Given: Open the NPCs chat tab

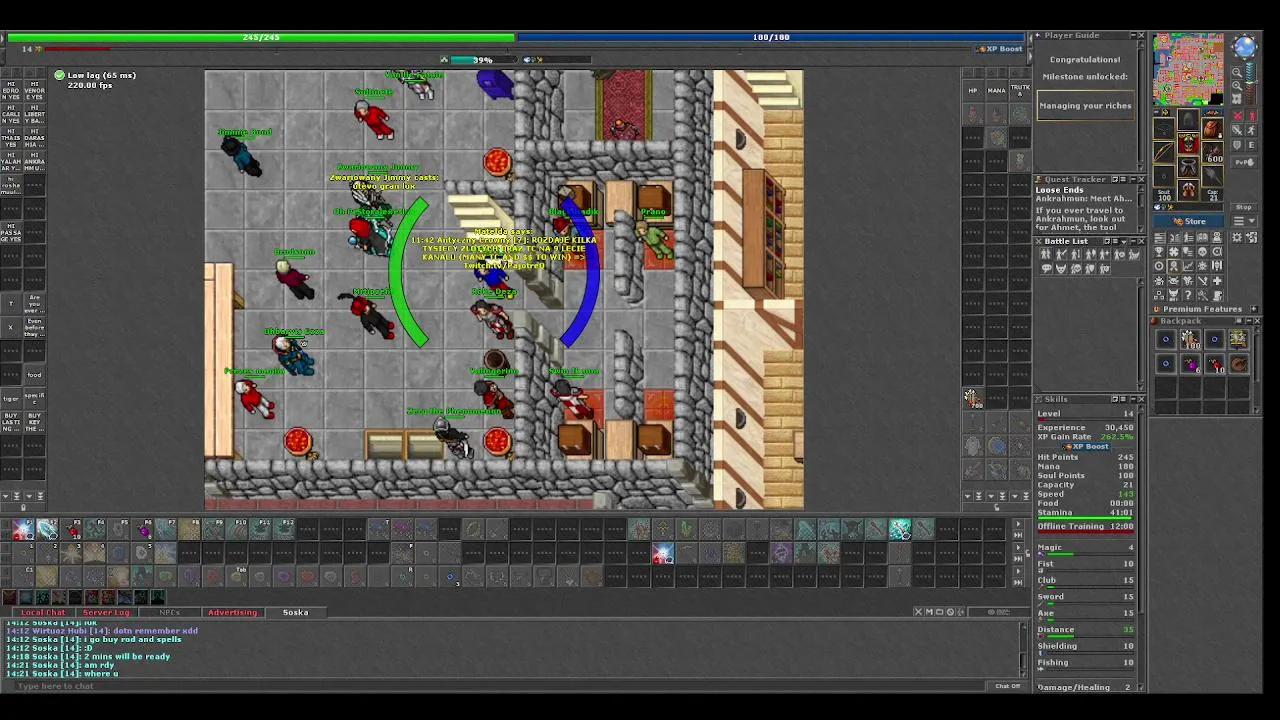Looking at the screenshot, I should coord(170,612).
